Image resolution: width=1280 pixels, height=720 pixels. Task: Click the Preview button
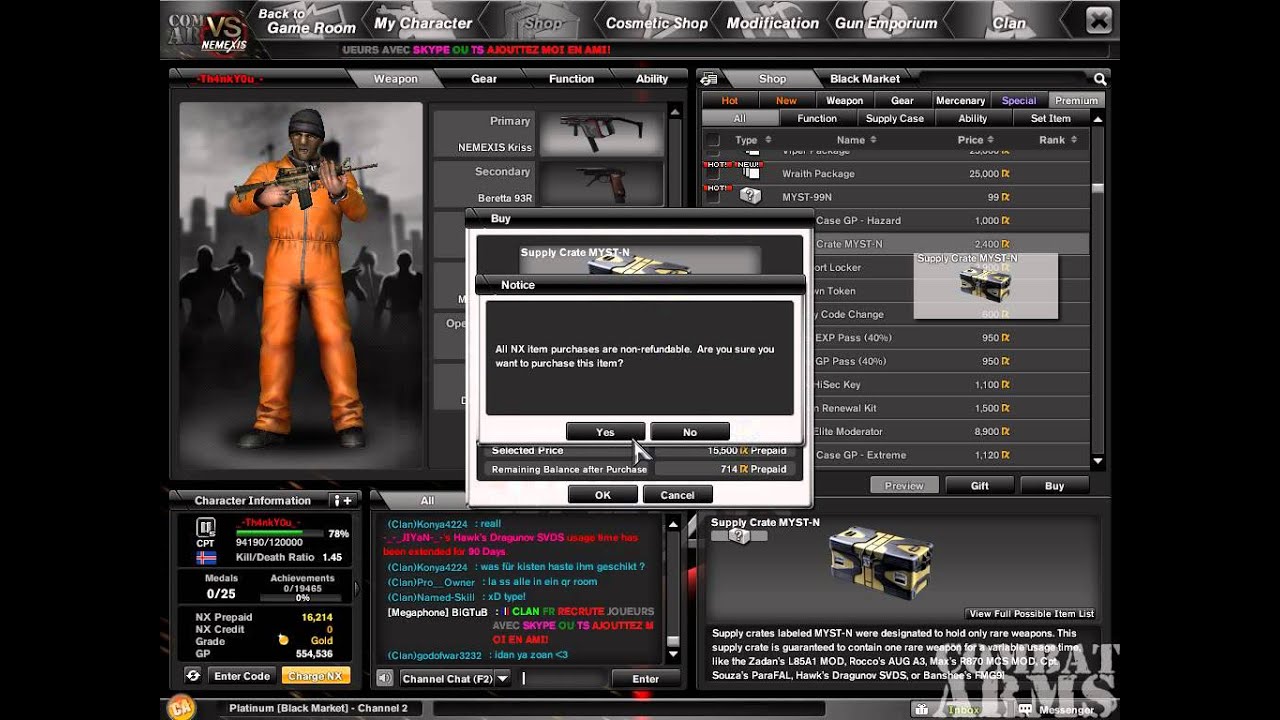click(904, 485)
